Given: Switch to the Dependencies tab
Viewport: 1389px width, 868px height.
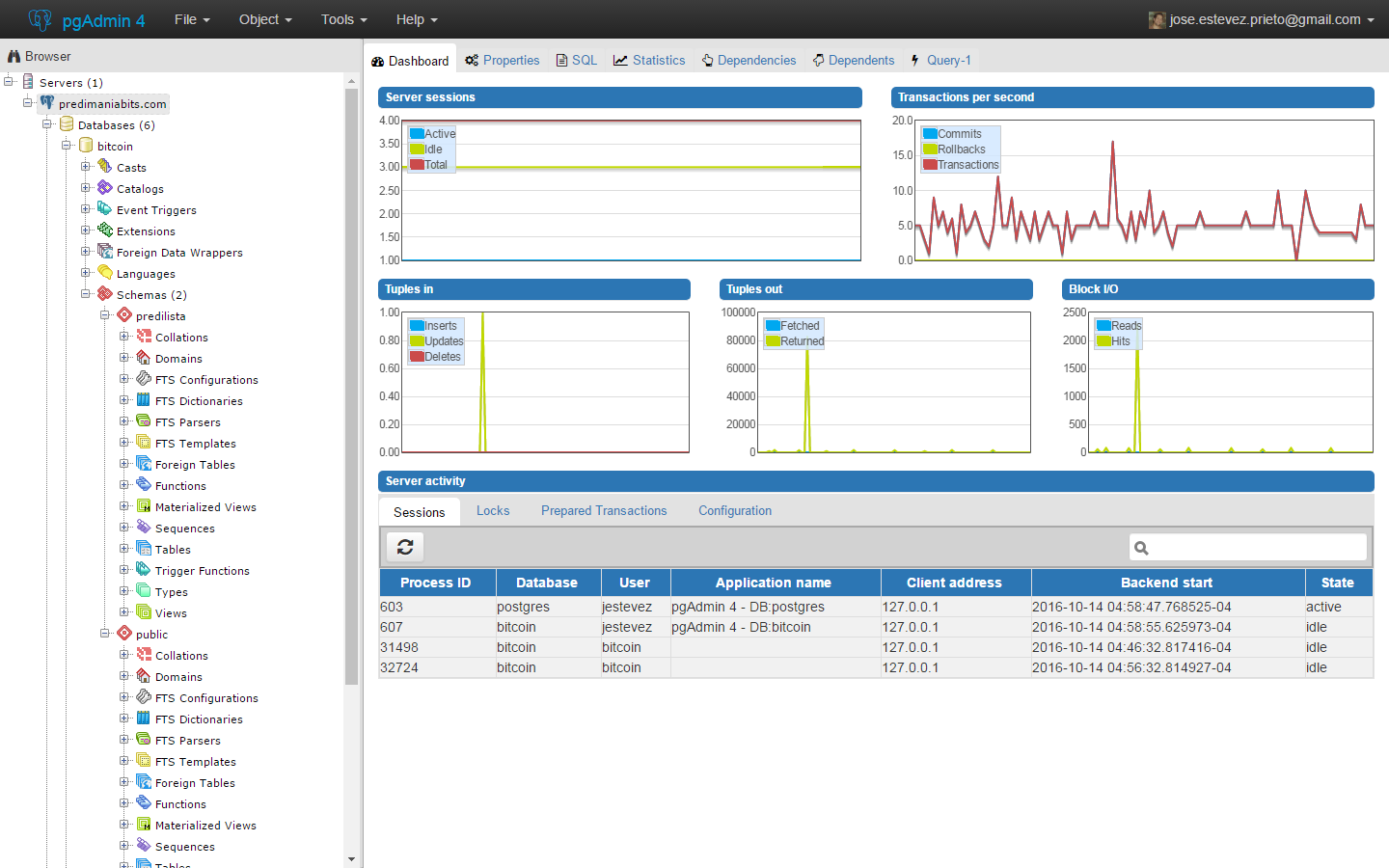Looking at the screenshot, I should (x=749, y=60).
